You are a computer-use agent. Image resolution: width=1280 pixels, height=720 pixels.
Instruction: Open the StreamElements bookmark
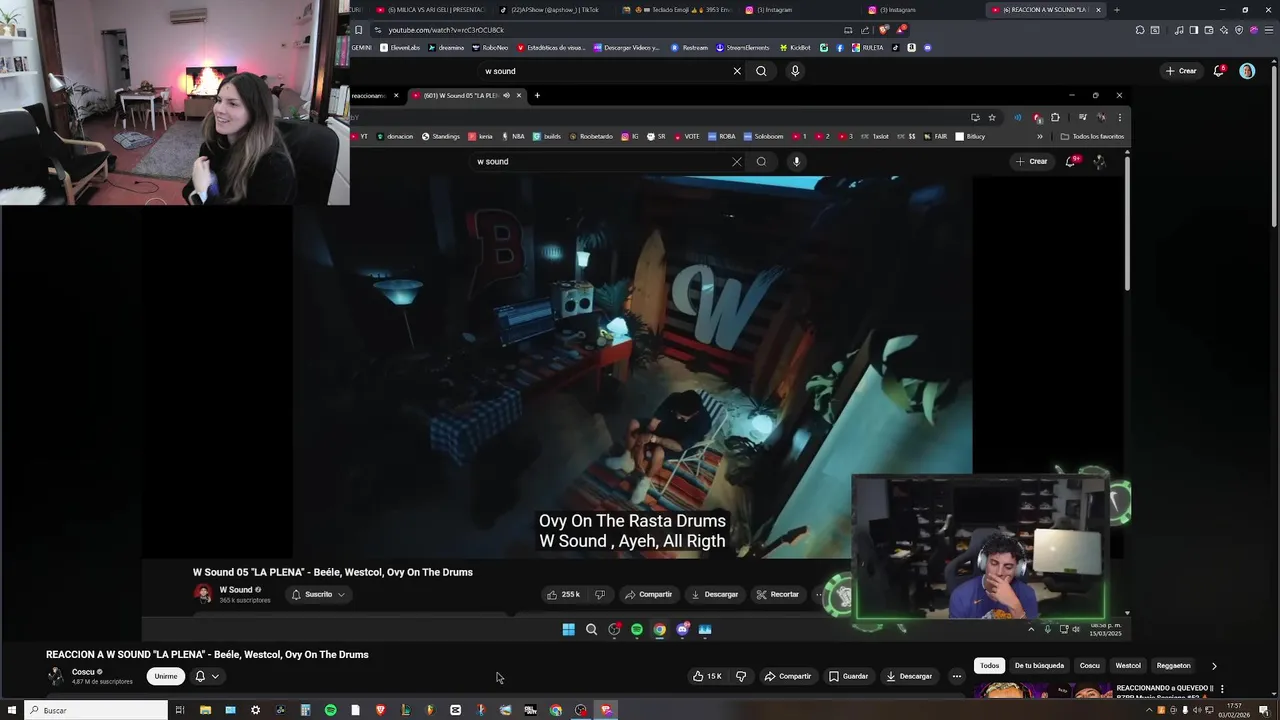[743, 47]
